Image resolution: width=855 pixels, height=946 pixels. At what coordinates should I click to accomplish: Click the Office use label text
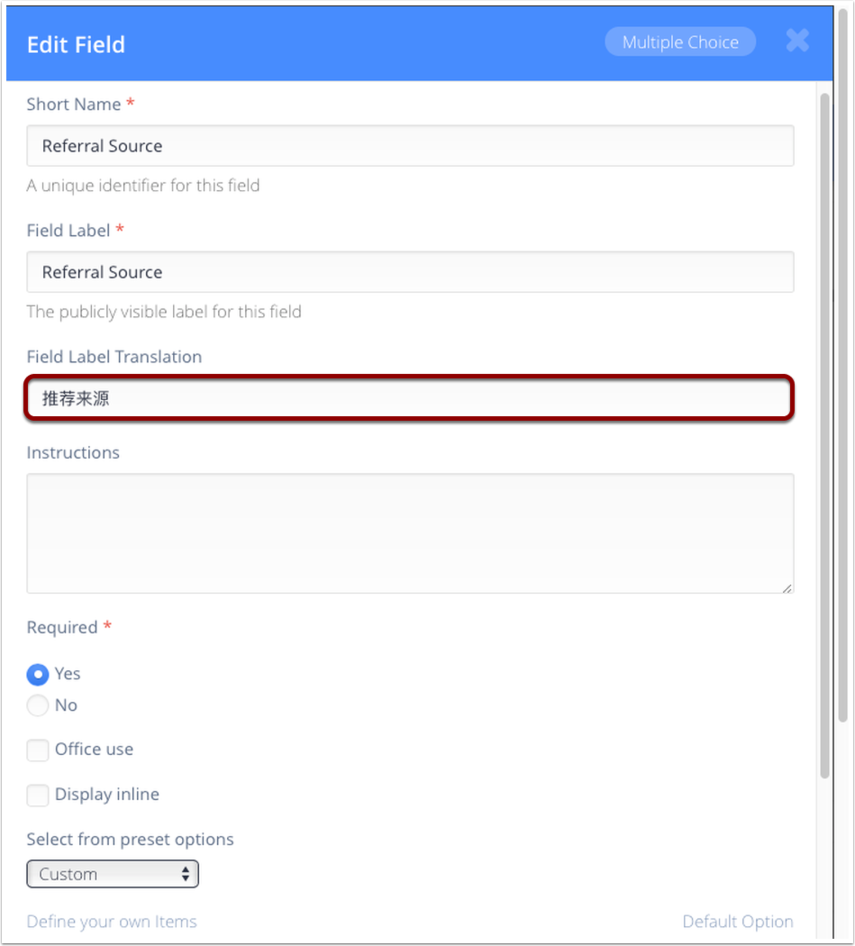(94, 750)
